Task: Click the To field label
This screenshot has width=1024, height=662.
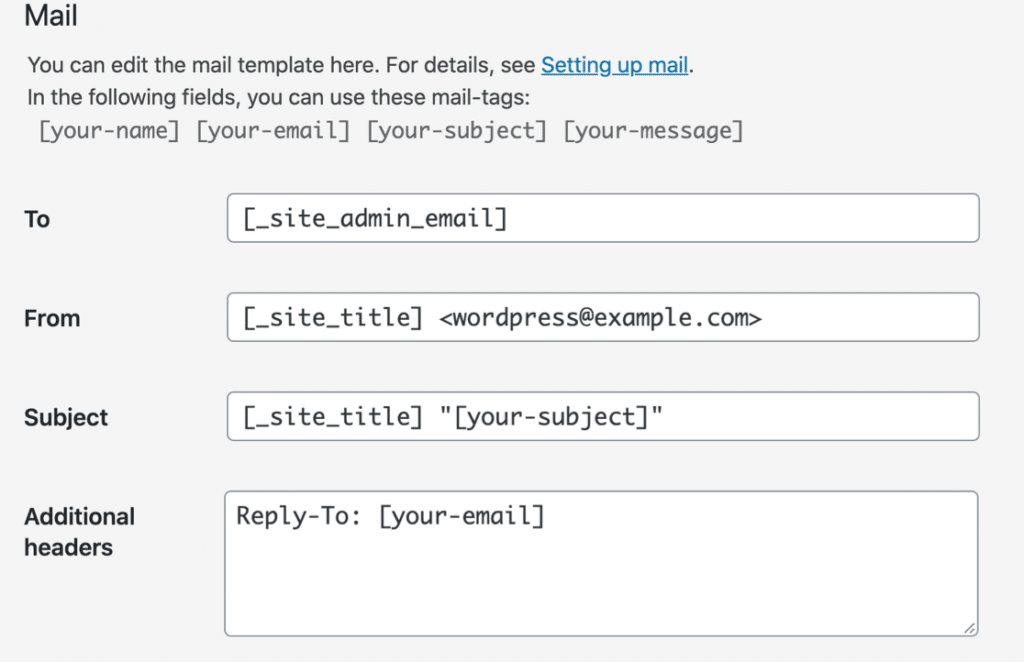Action: (x=36, y=219)
